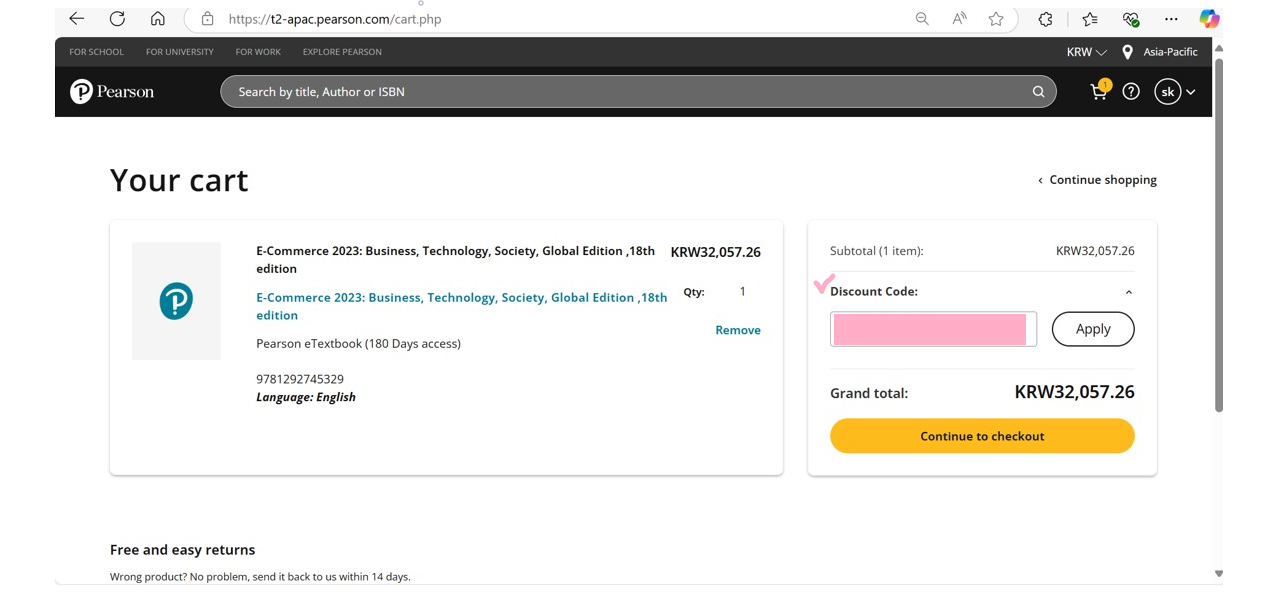
Task: Open the browser home page icon
Action: point(157,19)
